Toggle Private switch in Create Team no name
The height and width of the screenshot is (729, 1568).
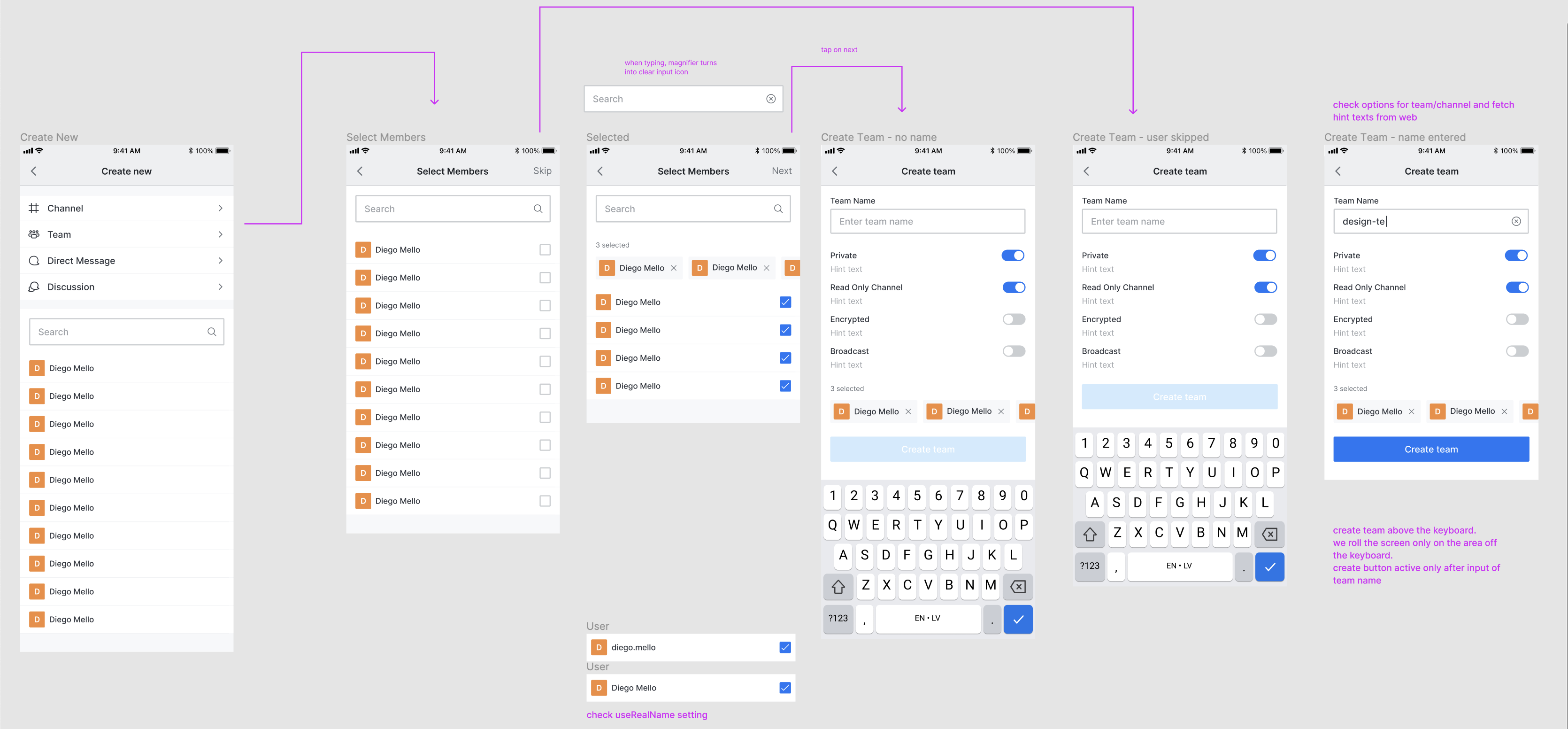tap(1013, 256)
